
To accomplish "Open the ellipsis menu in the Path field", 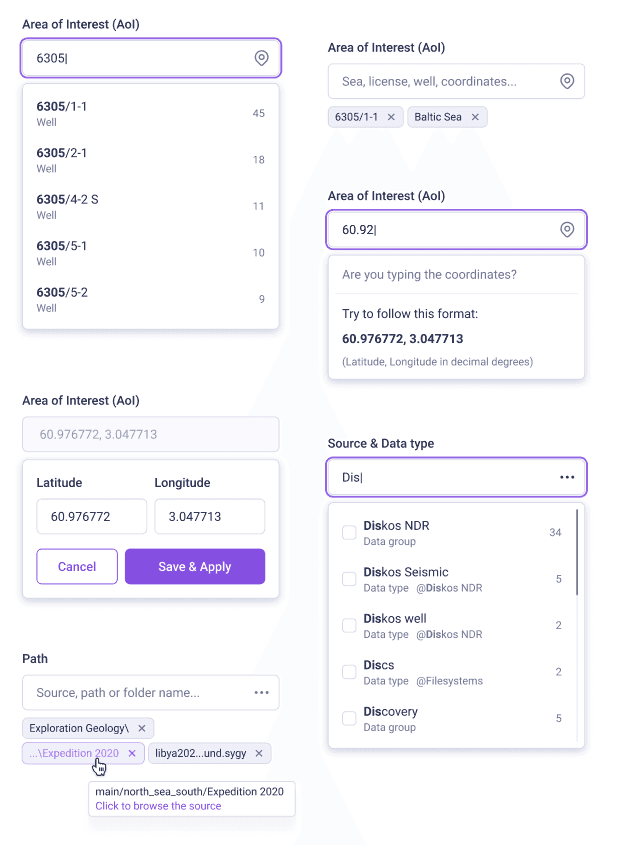I will (261, 692).
